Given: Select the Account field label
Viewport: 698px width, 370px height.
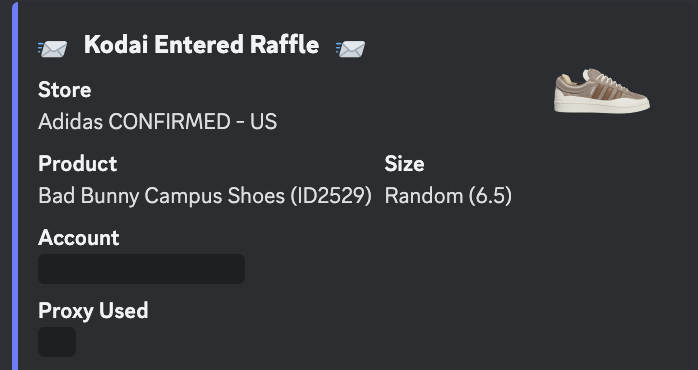Looking at the screenshot, I should click(79, 238).
